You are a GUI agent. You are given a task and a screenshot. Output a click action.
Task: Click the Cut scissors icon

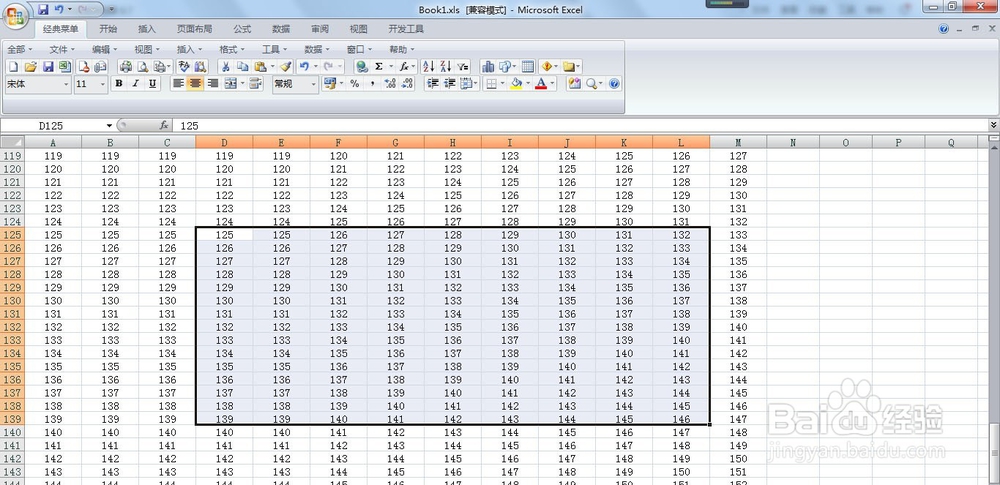tap(226, 66)
